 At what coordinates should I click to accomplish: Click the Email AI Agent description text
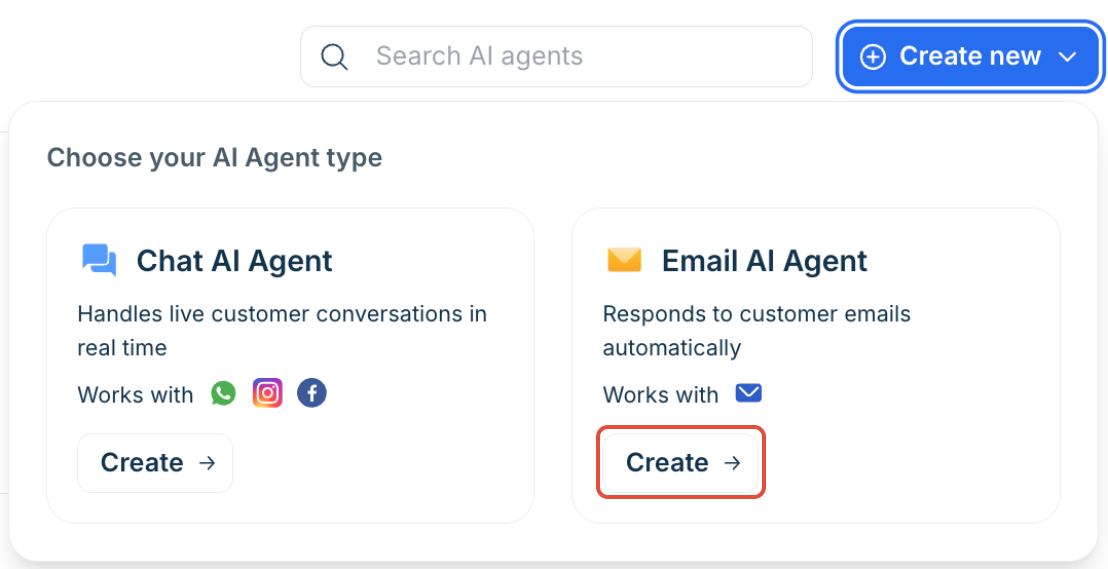[x=757, y=330]
